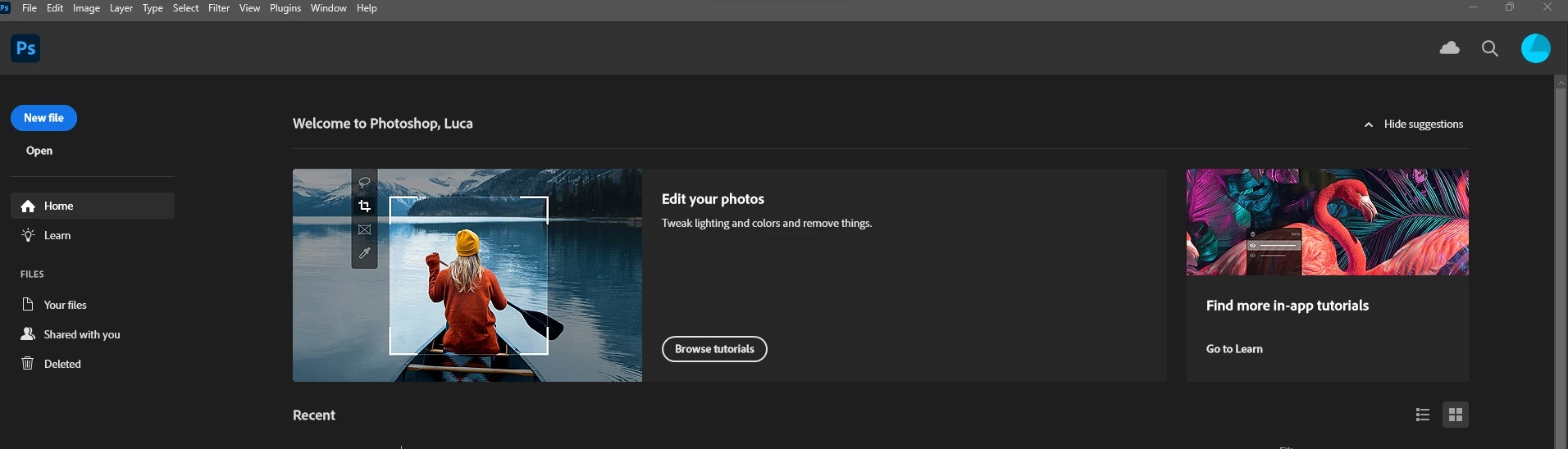Click the Open button

(x=39, y=151)
